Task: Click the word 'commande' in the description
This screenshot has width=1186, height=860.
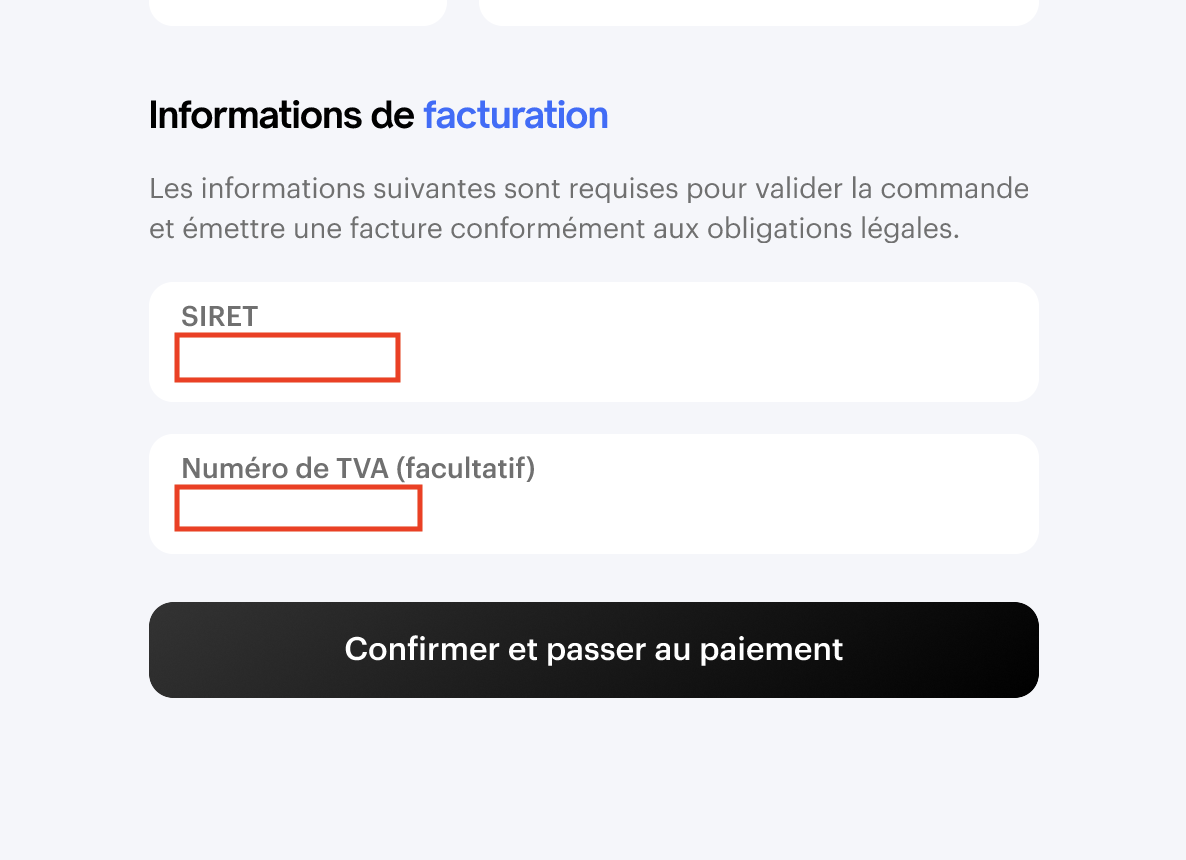Action: tap(954, 188)
